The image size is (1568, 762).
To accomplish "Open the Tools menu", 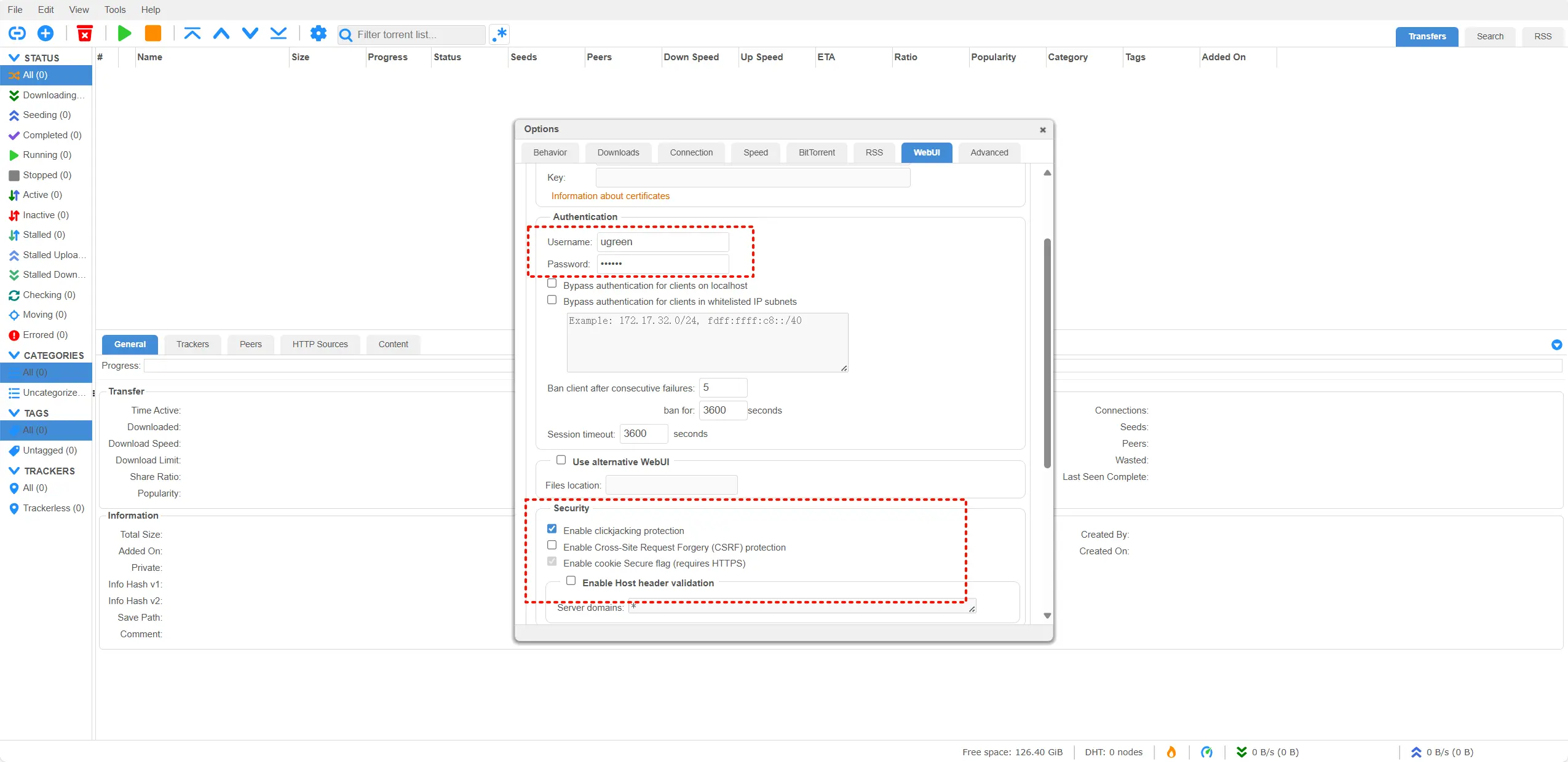I will point(114,9).
